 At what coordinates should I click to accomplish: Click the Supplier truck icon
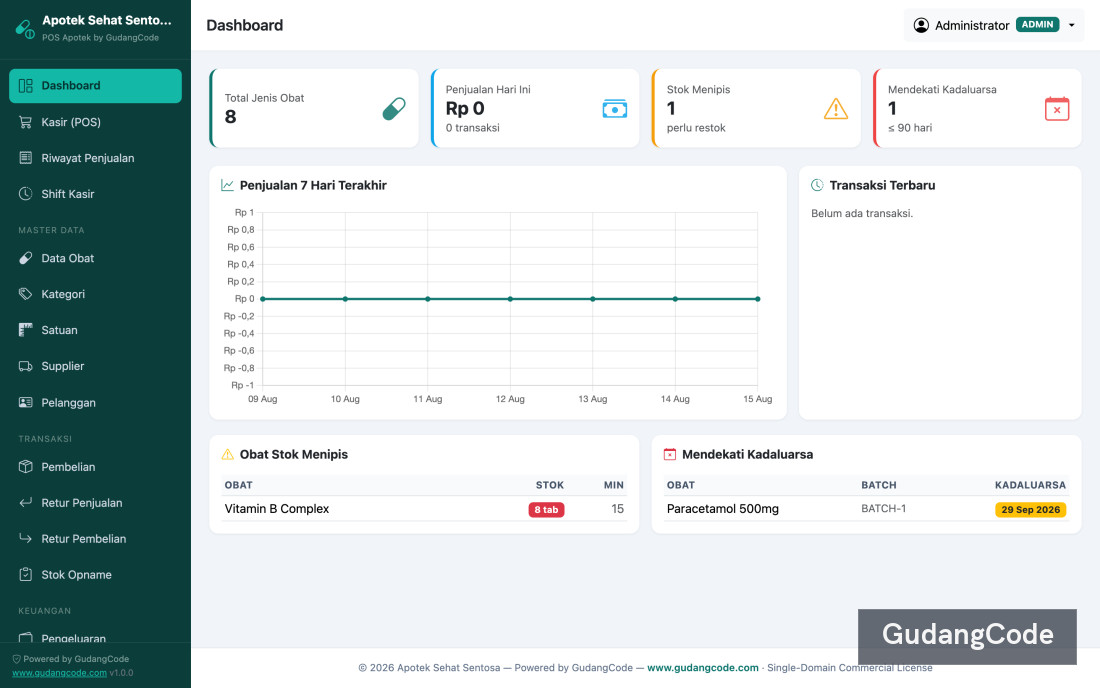tap(25, 366)
